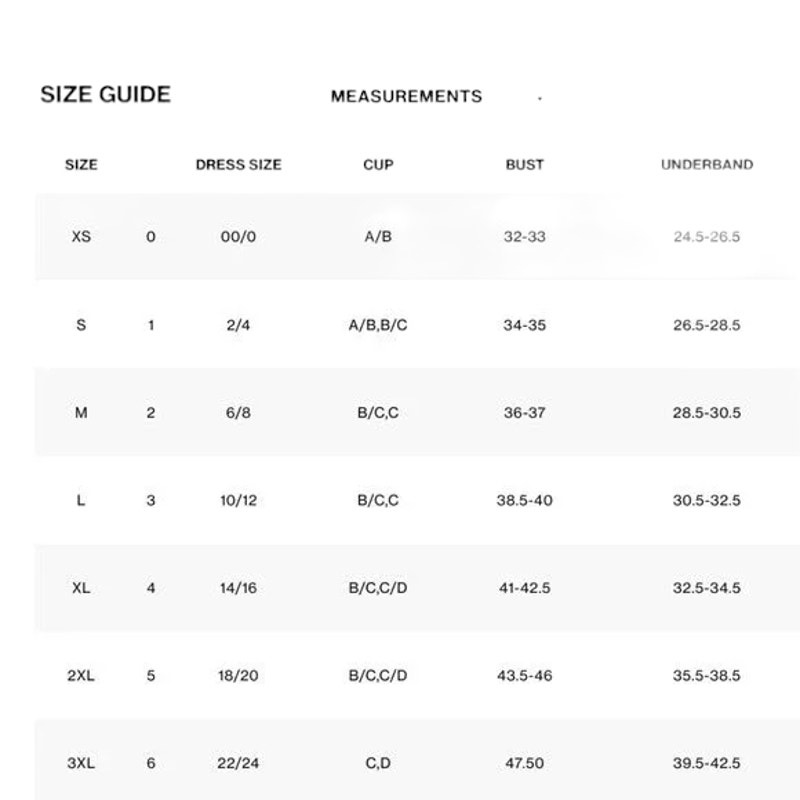The width and height of the screenshot is (800, 800).
Task: Select the DRESS SIZE column header
Action: coord(238,165)
